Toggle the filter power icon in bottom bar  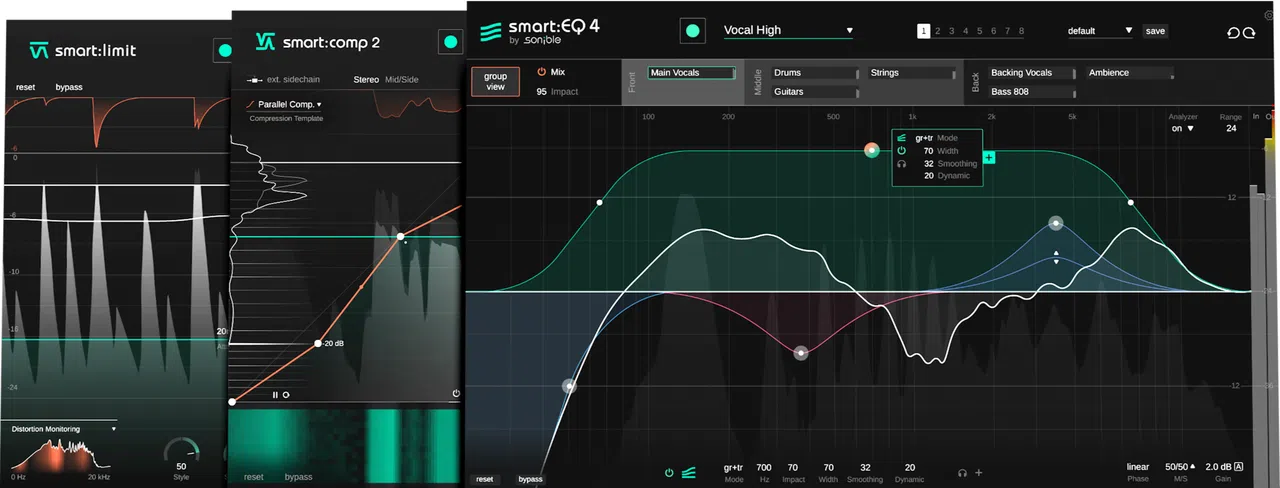click(x=669, y=472)
